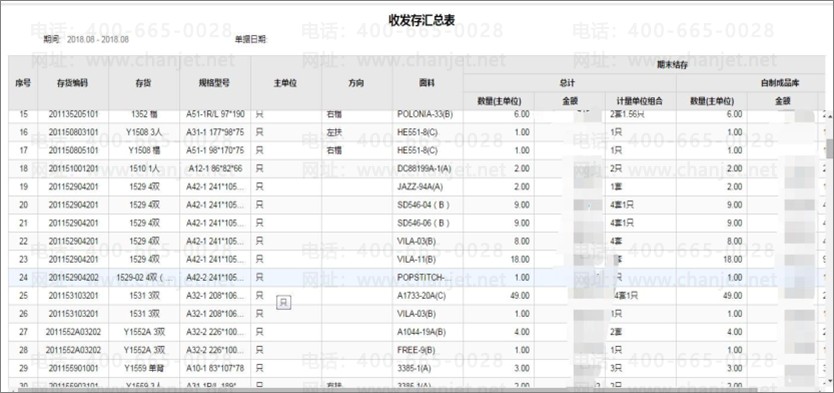Click the period value 2018.08 - 2018.08

pyautogui.click(x=98, y=39)
